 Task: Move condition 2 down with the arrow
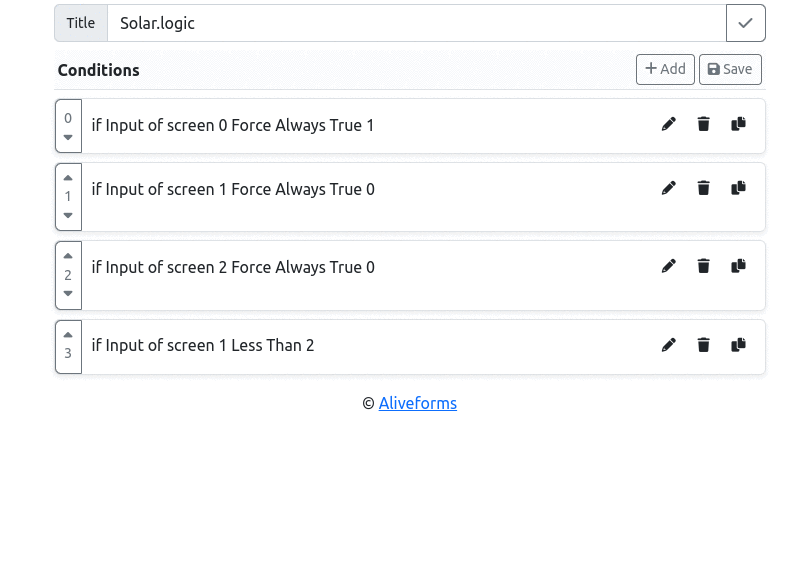68,293
